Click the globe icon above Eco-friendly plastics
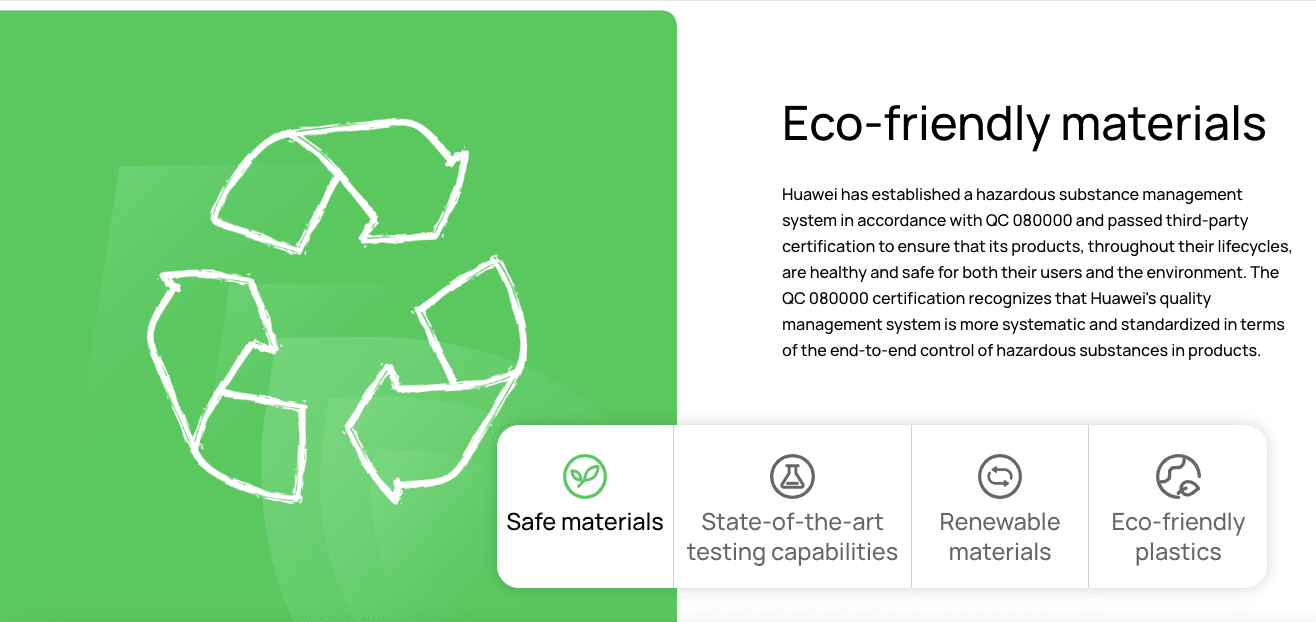The width and height of the screenshot is (1316, 622). [1178, 476]
